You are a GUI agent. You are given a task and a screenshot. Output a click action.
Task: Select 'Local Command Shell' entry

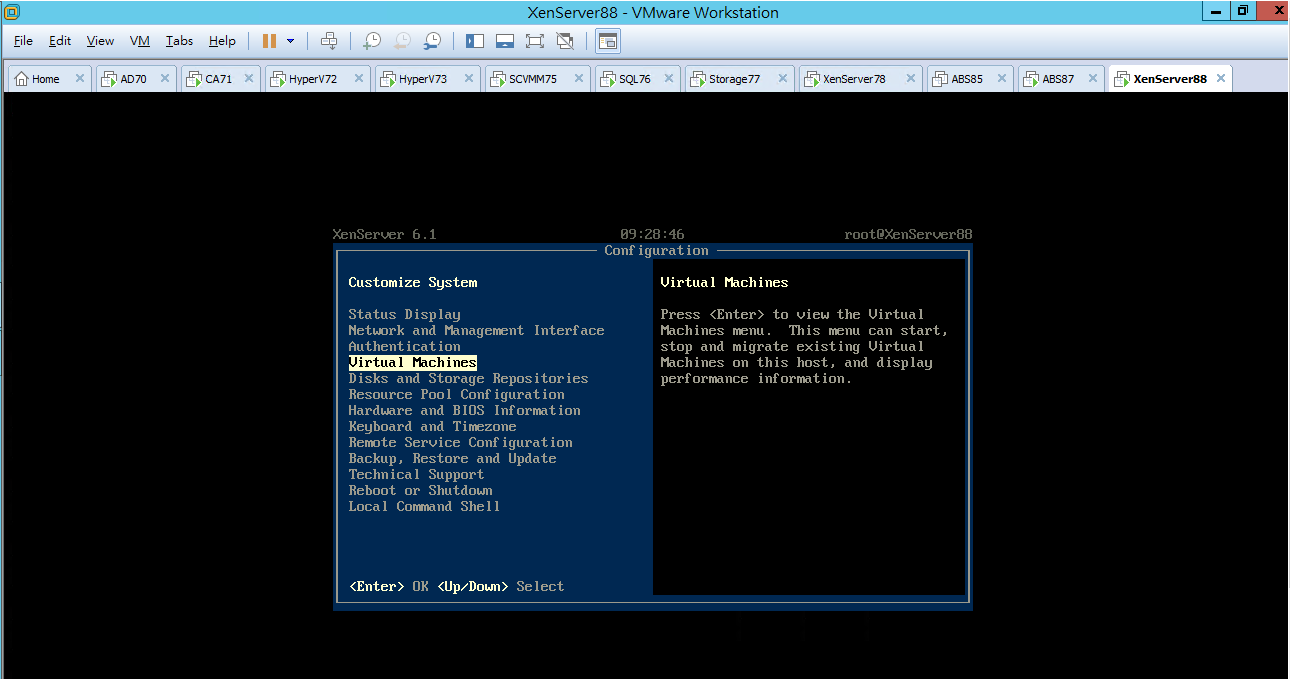click(x=424, y=506)
